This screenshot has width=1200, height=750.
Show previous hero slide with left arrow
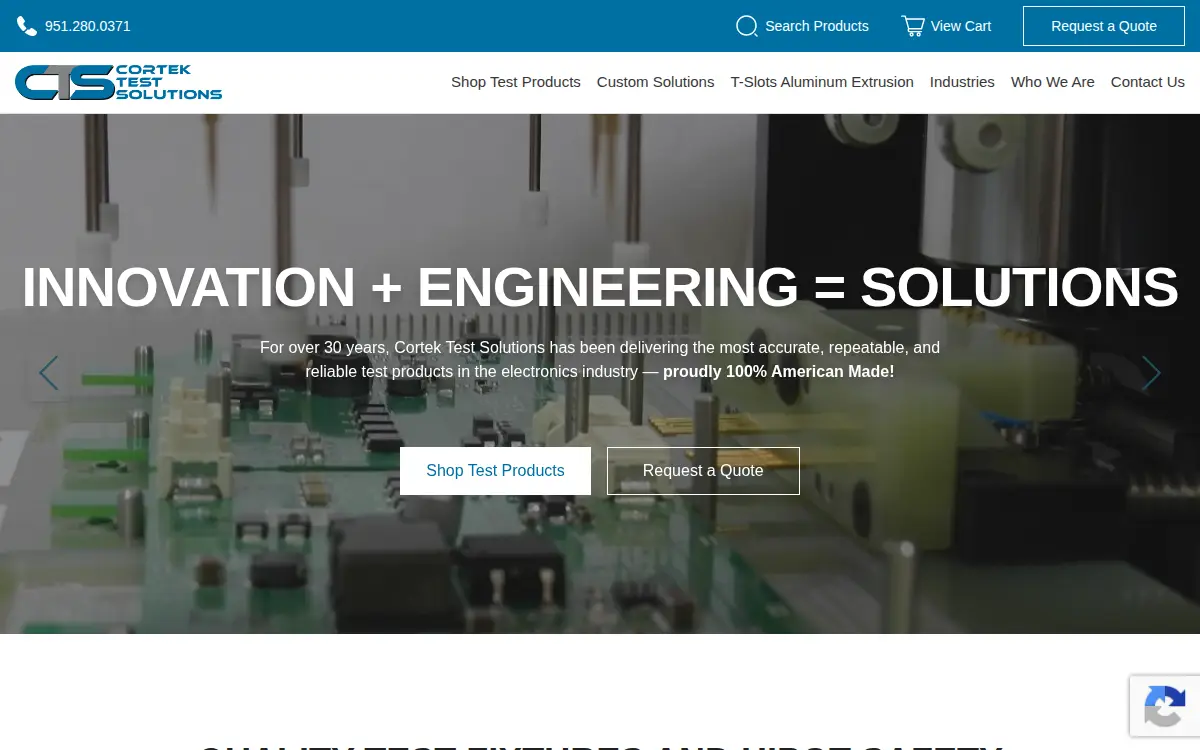coord(48,373)
